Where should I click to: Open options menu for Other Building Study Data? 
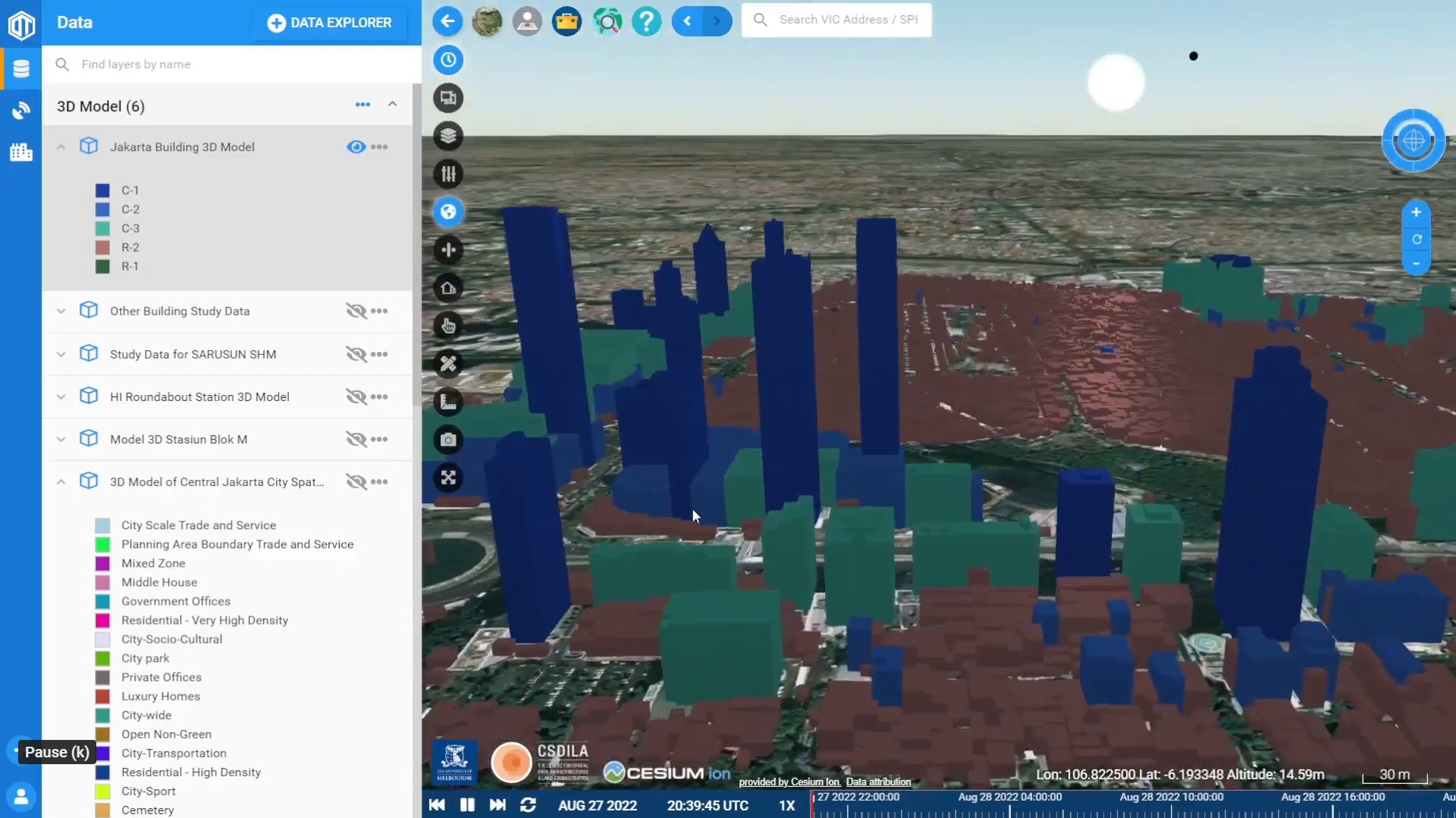pos(379,311)
